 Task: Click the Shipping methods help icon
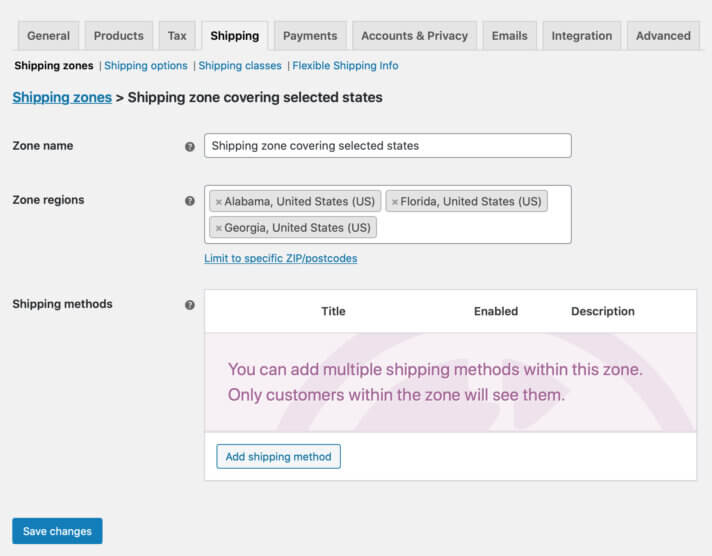tap(190, 305)
